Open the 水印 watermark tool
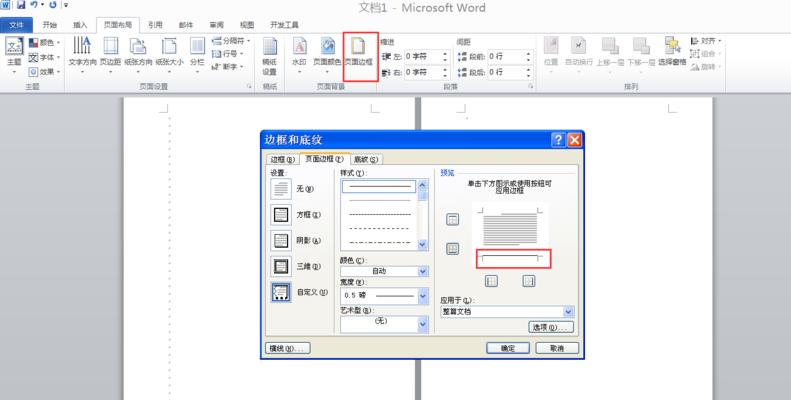This screenshot has width=791, height=400. tap(299, 56)
